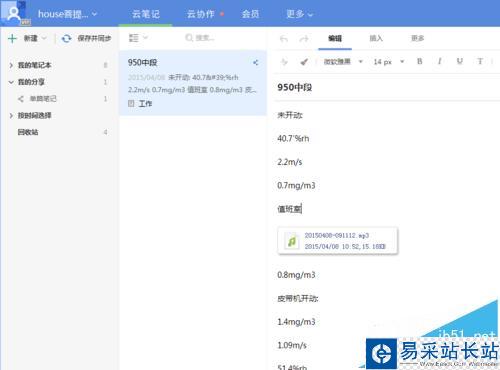Open the 微软雅黑 font family dropdown

click(343, 62)
